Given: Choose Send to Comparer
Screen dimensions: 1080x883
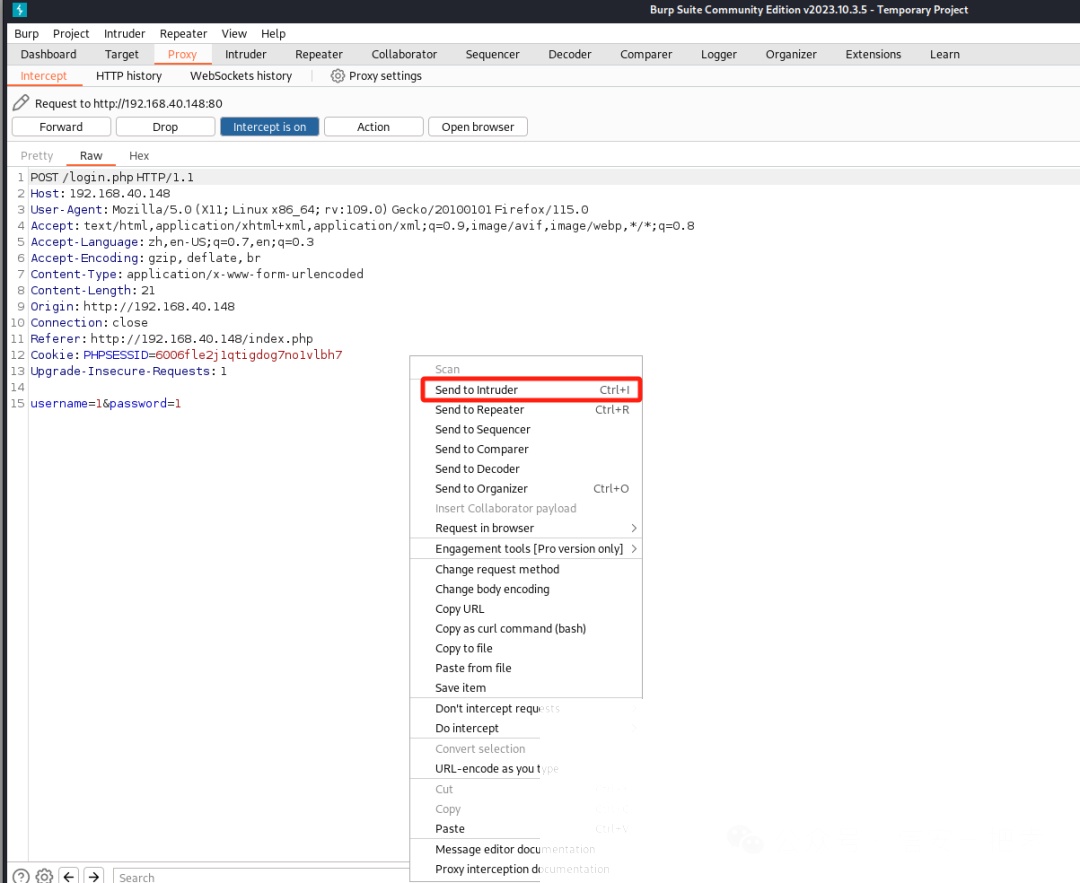Looking at the screenshot, I should pyautogui.click(x=526, y=449).
